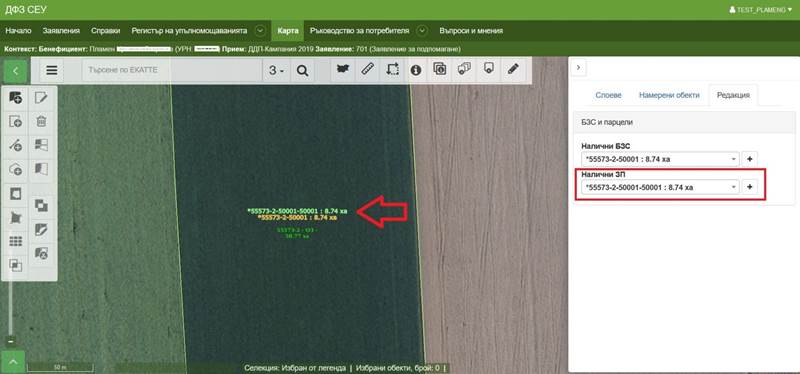Click the Избрани обекти, брой: 0 status text

pyautogui.click(x=399, y=368)
